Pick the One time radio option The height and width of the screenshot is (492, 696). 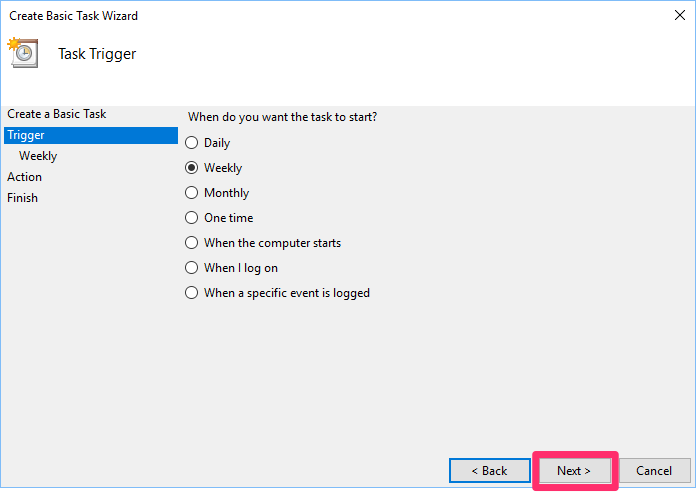tap(191, 218)
